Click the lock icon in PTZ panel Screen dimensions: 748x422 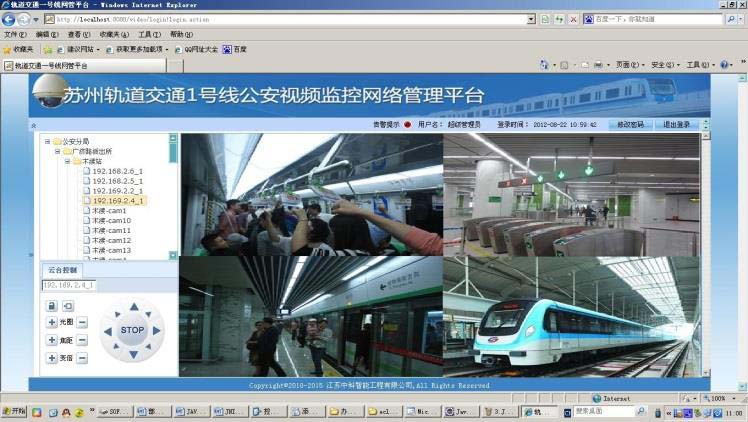click(x=52, y=306)
